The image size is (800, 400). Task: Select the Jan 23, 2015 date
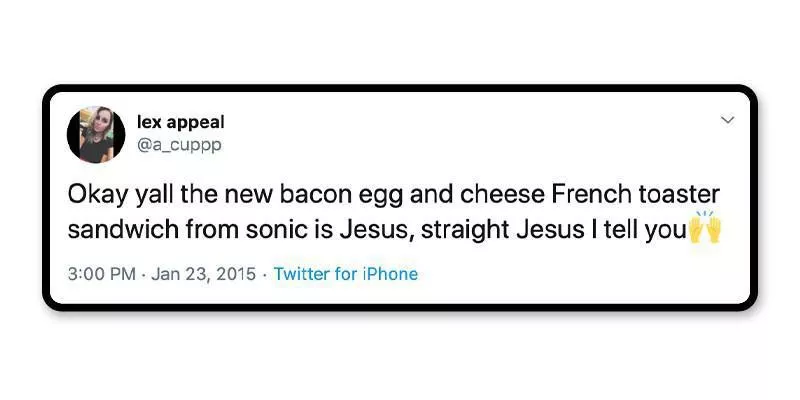coord(203,274)
